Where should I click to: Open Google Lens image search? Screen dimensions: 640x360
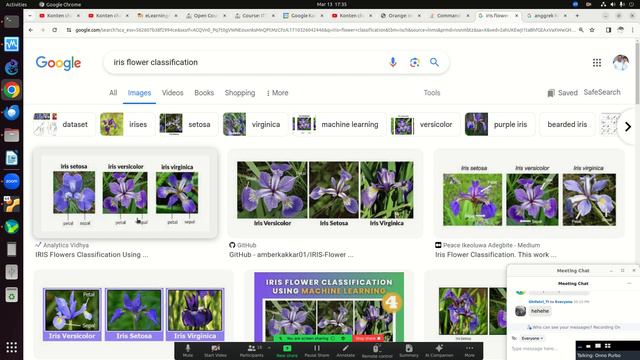click(414, 62)
